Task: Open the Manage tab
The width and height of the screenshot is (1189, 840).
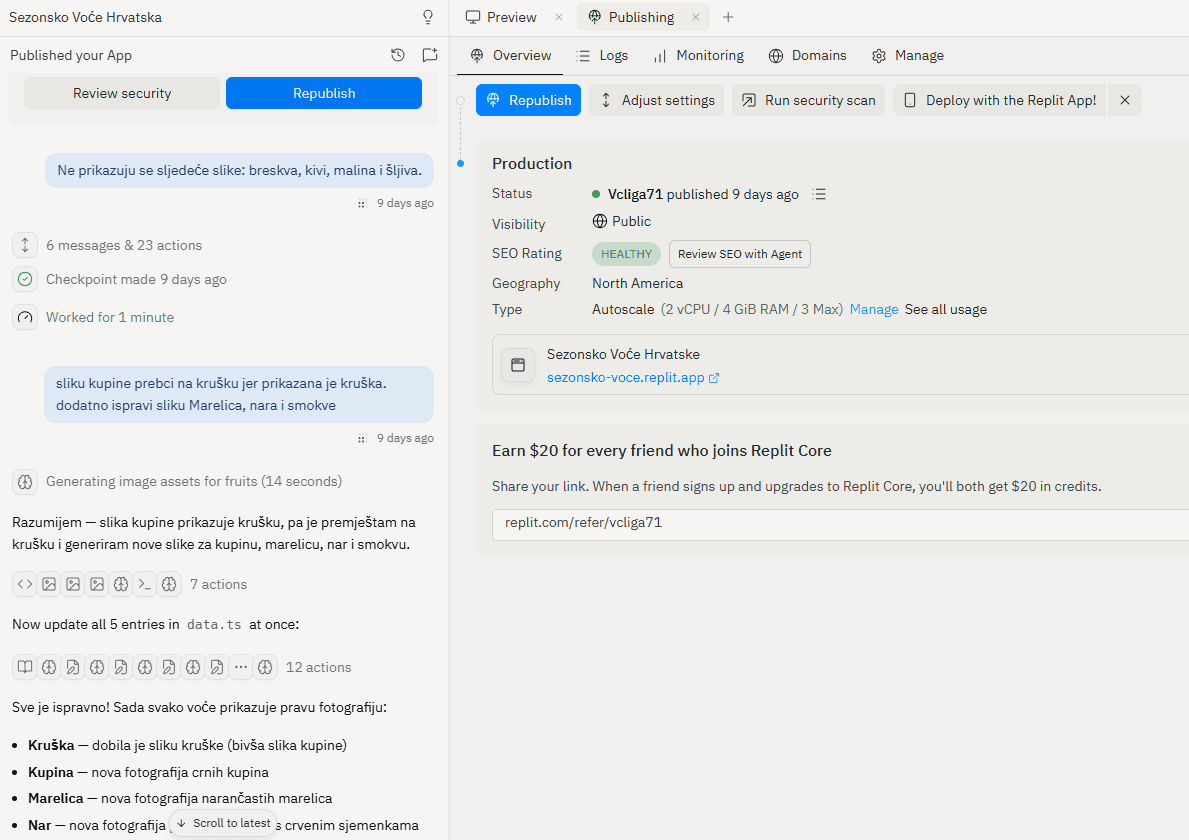Action: [x=908, y=55]
